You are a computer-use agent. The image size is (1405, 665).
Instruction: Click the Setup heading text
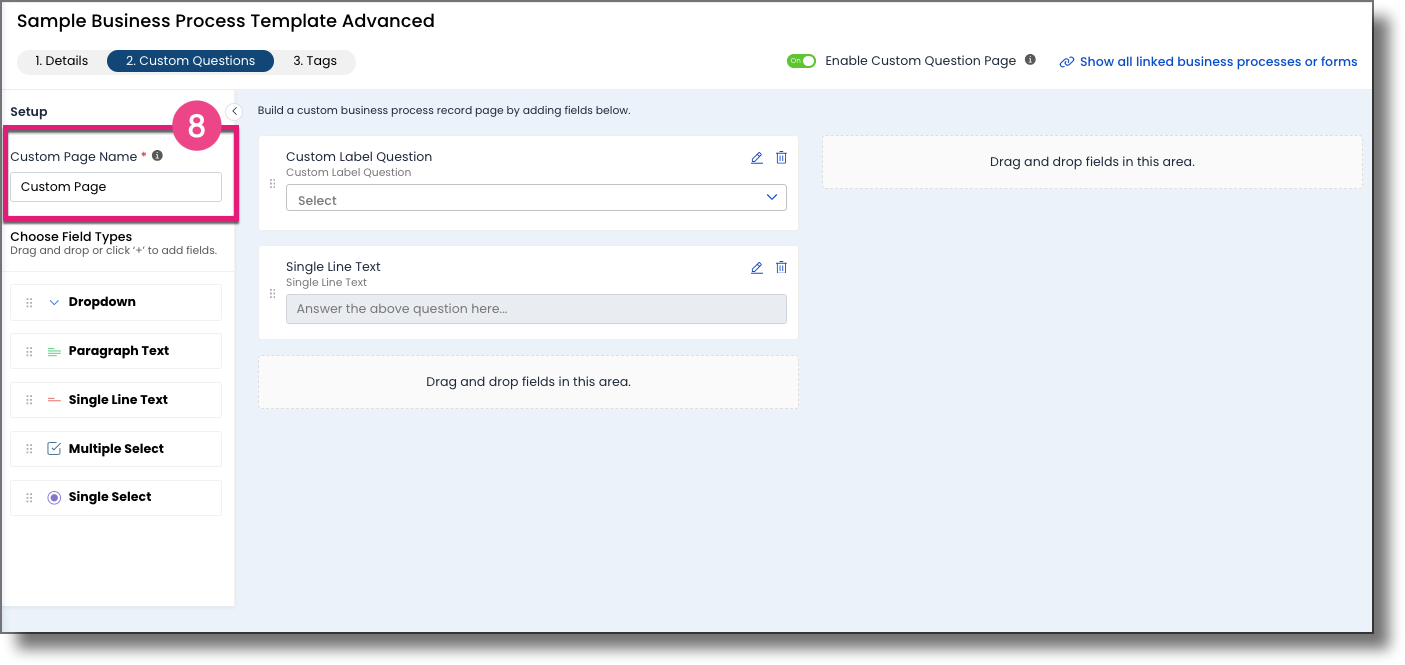29,112
